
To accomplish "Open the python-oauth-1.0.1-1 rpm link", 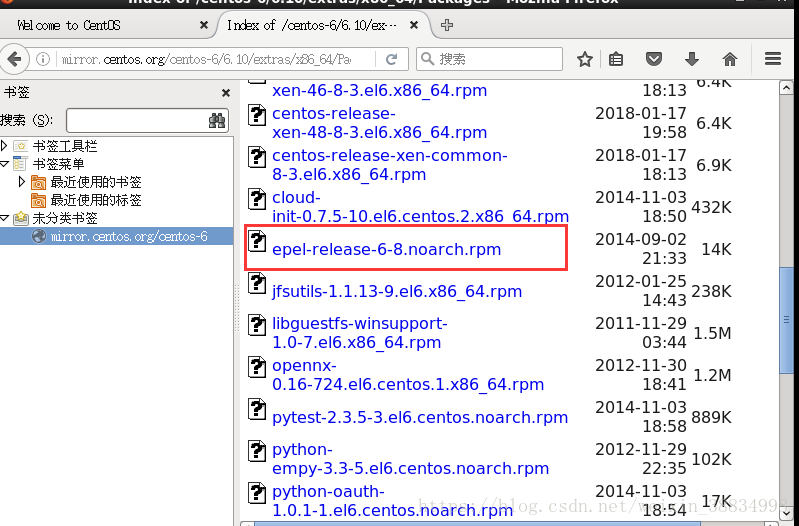I will pos(392,501).
